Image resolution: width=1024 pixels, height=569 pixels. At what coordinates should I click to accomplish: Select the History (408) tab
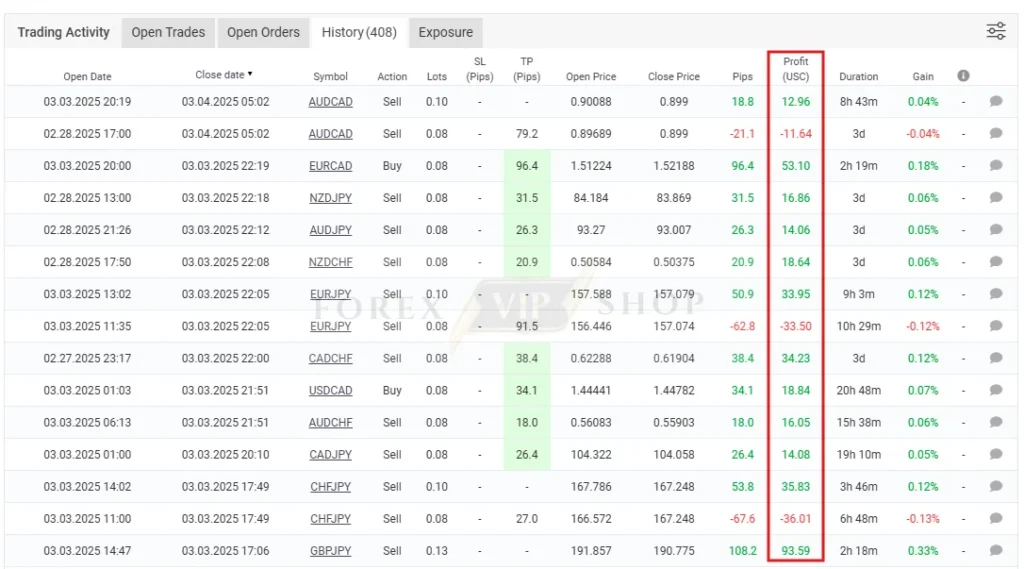(359, 32)
